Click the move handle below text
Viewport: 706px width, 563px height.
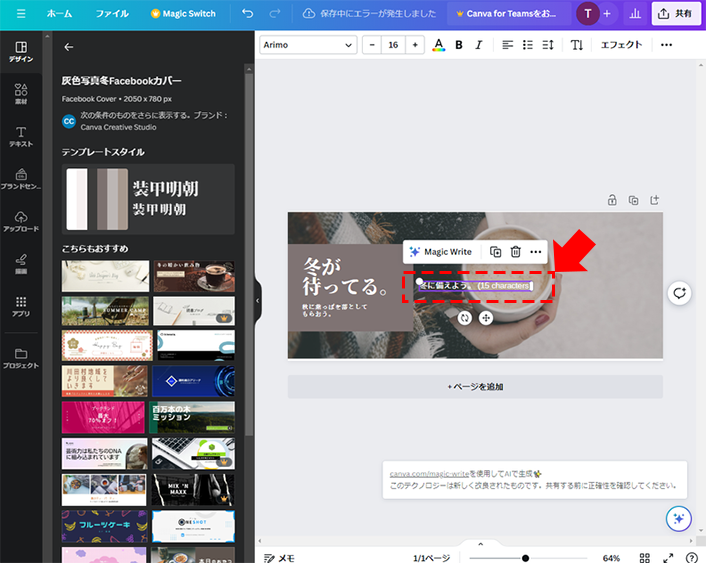point(486,318)
